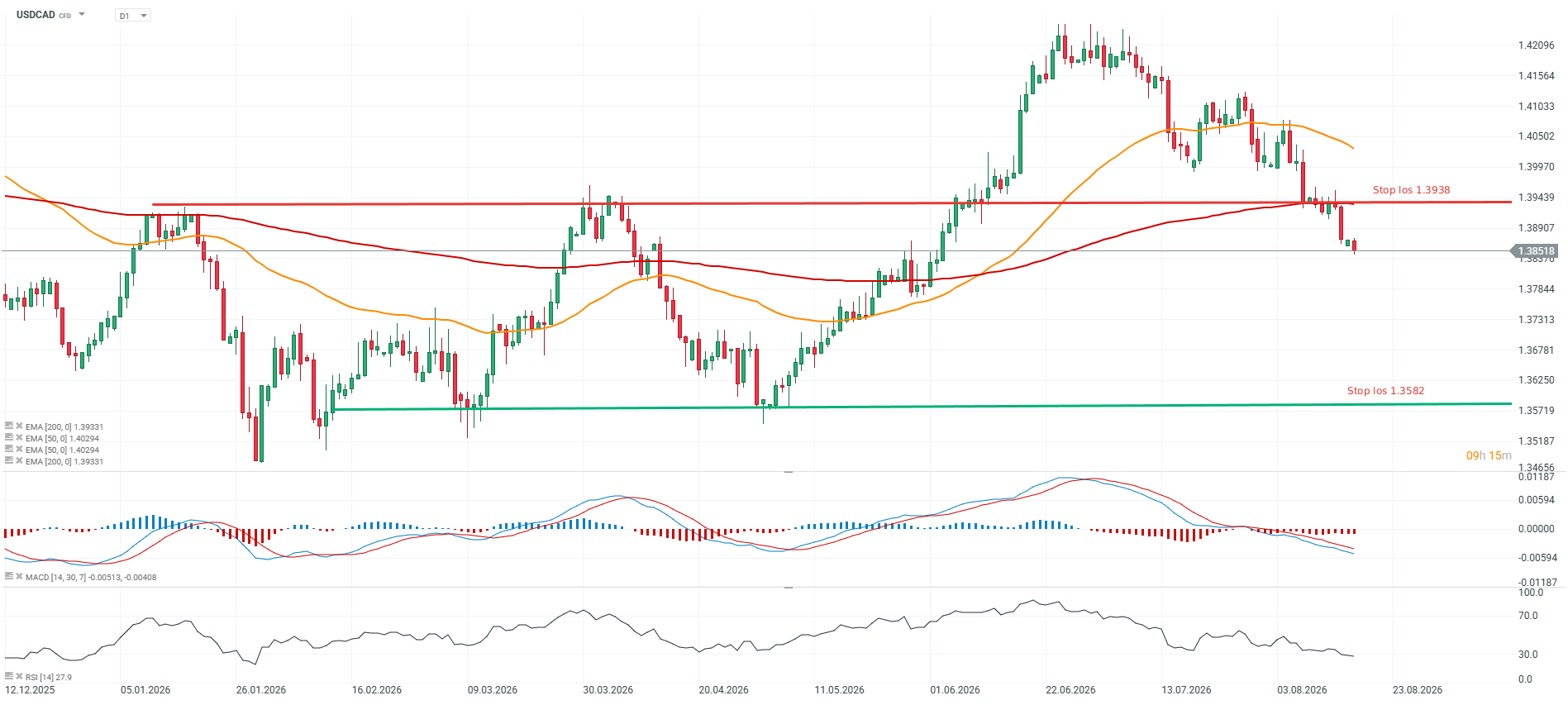
Task: Click the 30.03.2026 date axis label
Action: point(608,690)
